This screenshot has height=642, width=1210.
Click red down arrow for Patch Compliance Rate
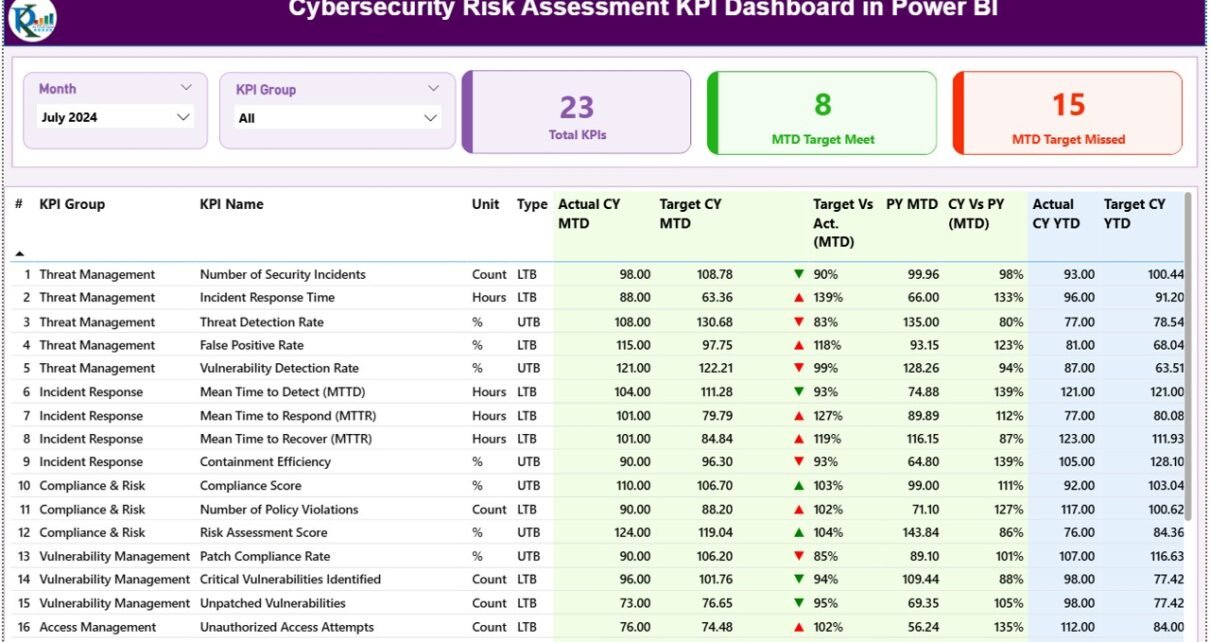coord(798,556)
